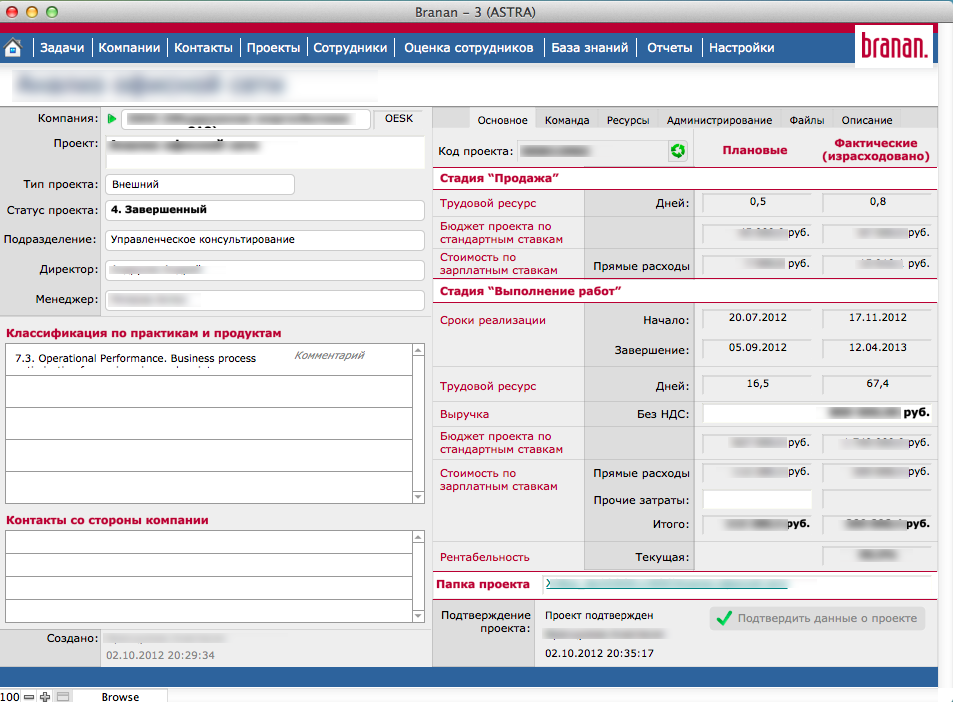Navigate to Сотрудники
953x702 pixels.
pos(350,47)
